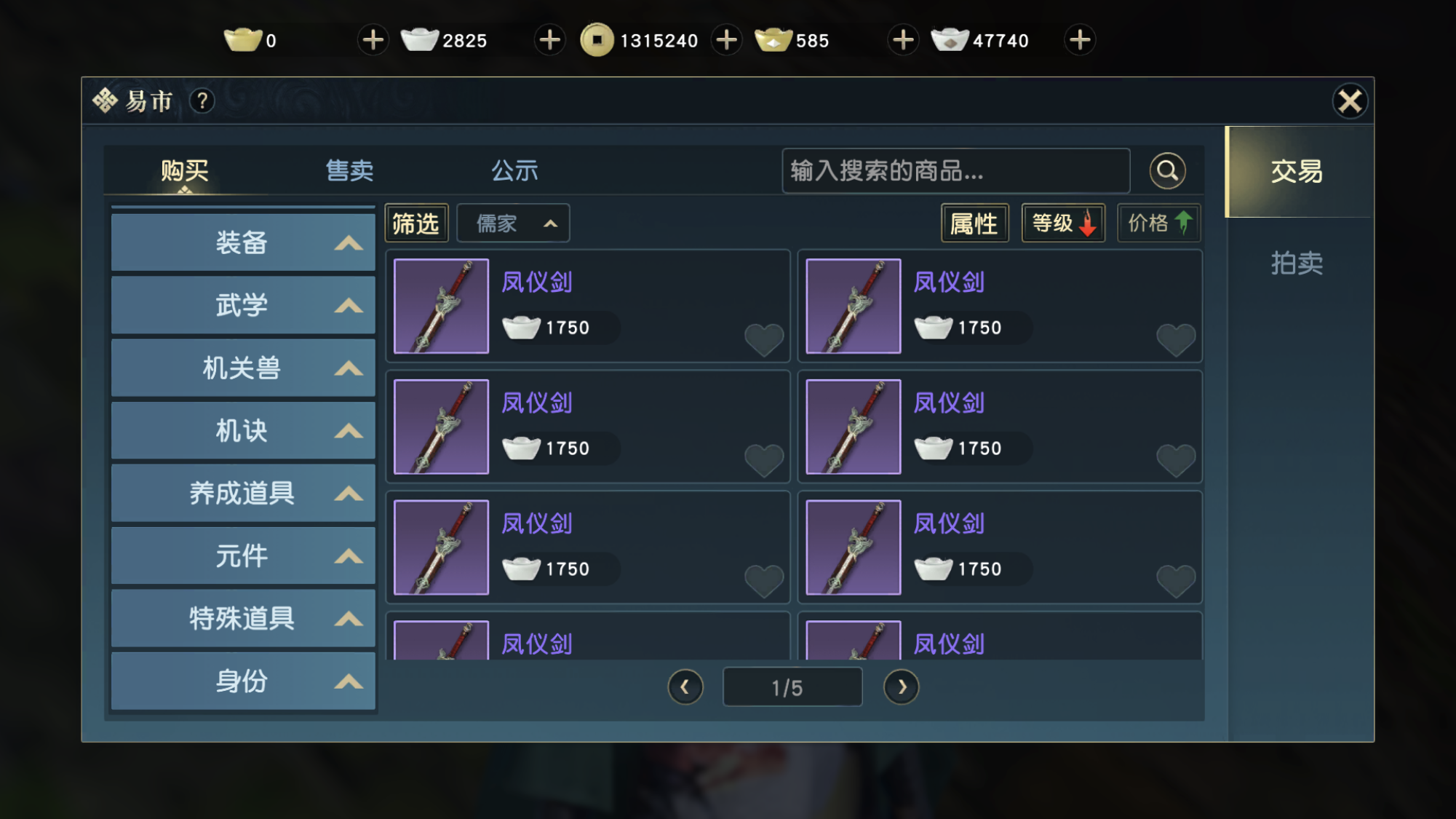
Task: Click the item search input field
Action: coord(955,171)
